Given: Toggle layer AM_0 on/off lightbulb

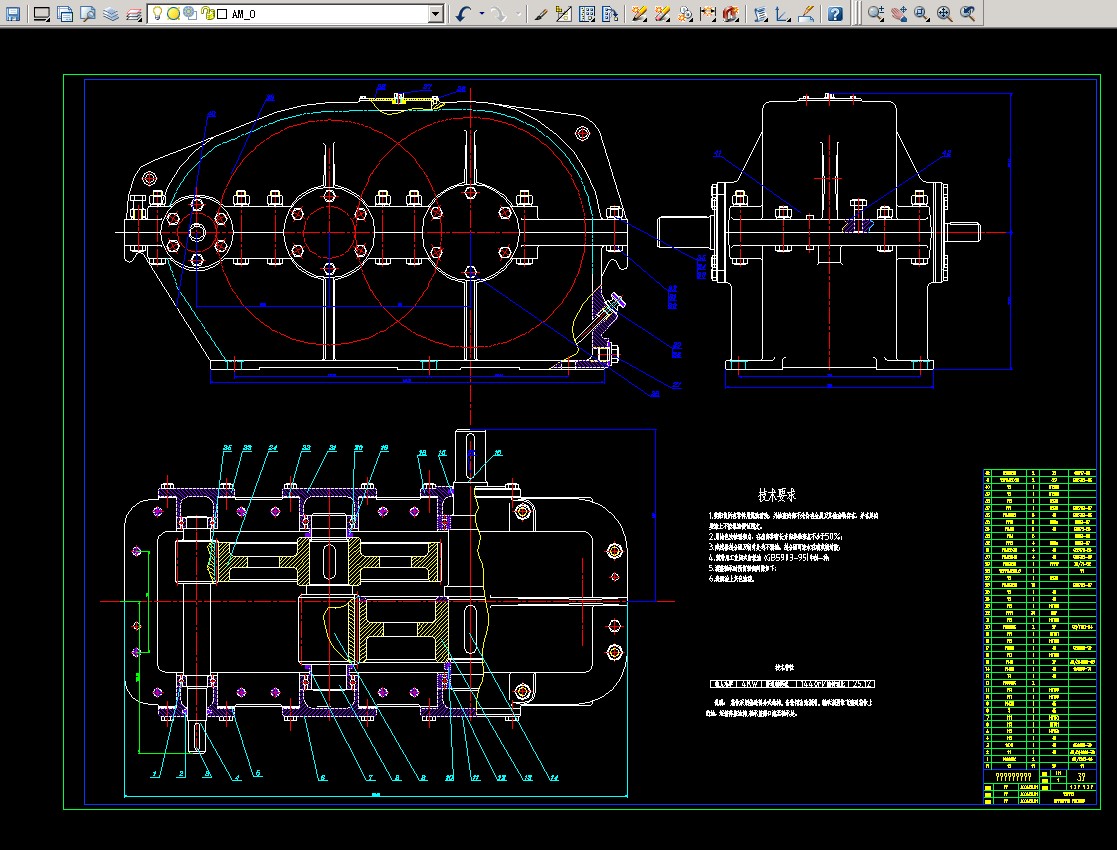Looking at the screenshot, I should click(158, 14).
